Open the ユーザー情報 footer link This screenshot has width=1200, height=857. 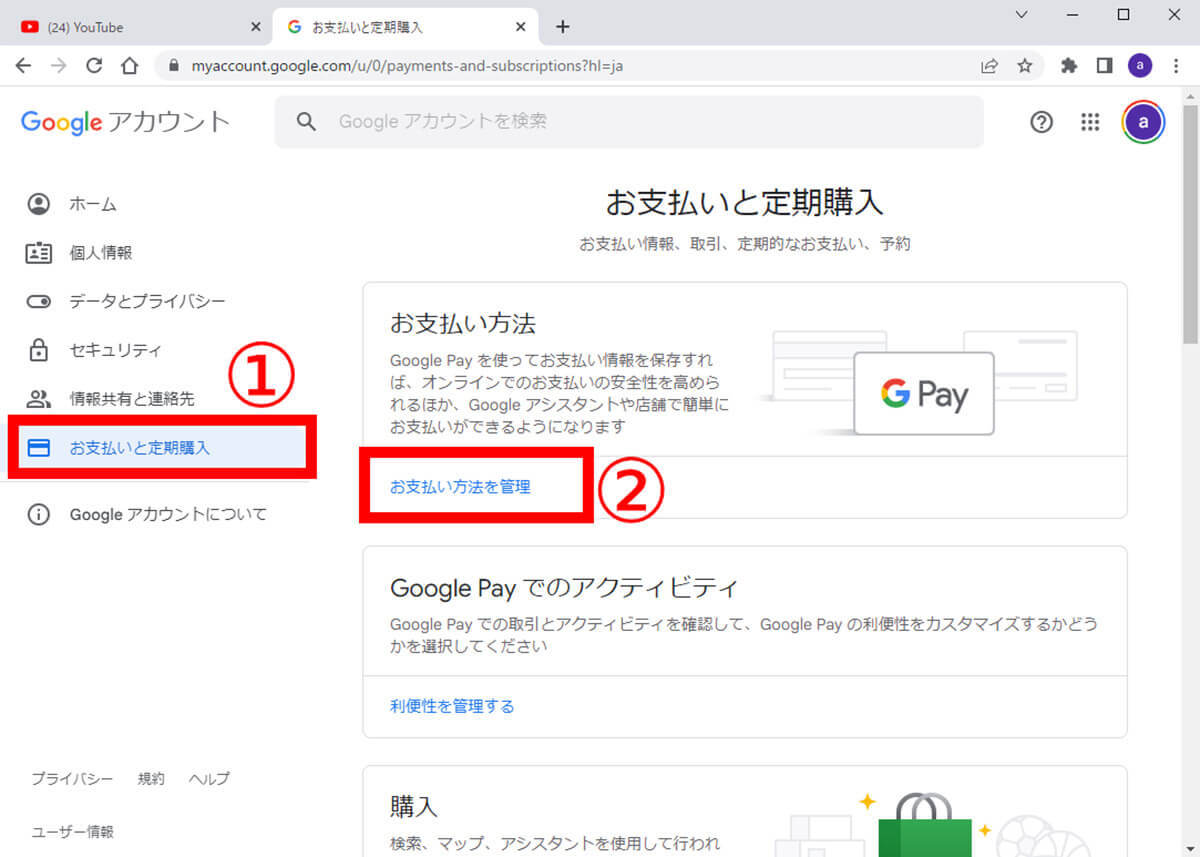[72, 832]
